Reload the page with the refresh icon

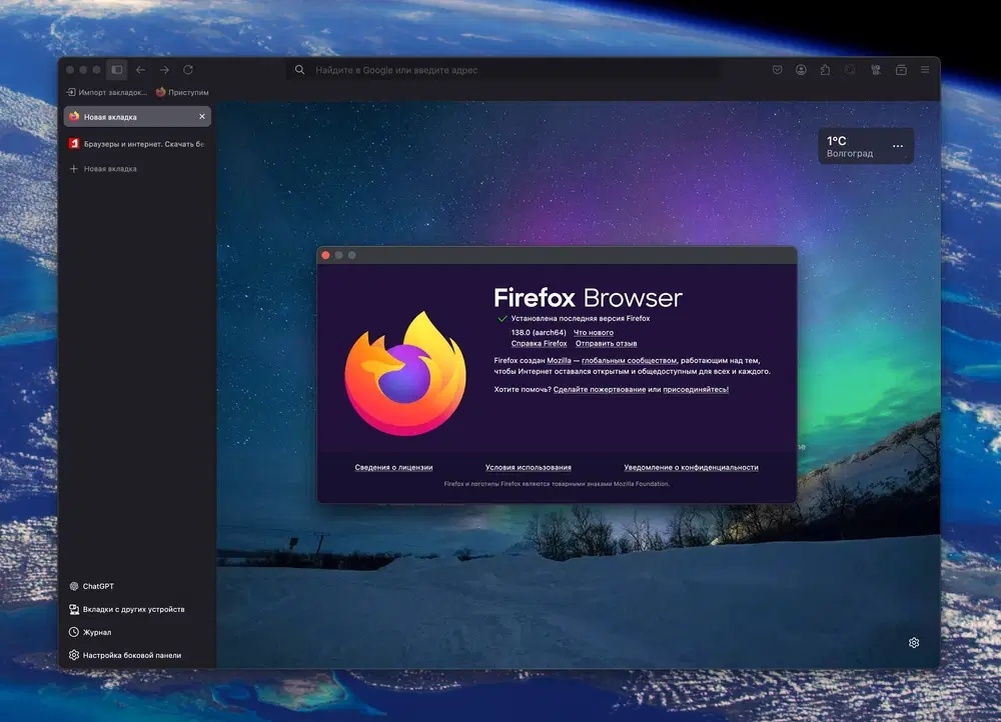point(188,70)
